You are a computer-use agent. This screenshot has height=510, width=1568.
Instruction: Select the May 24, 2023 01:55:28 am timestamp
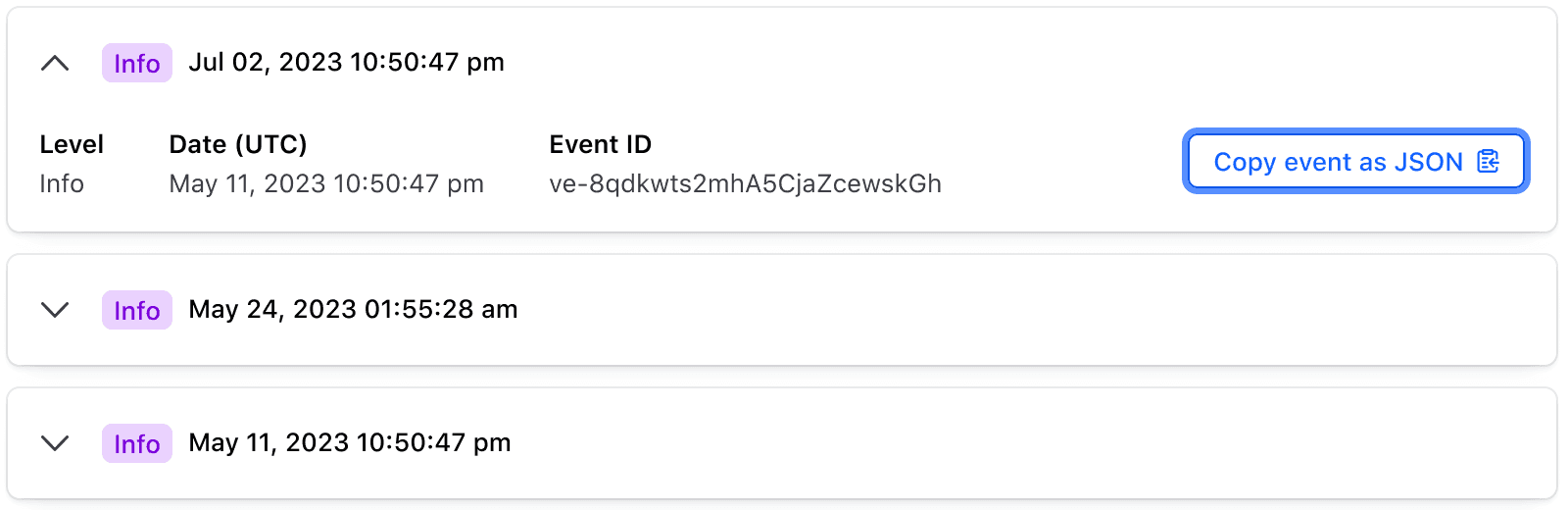tap(353, 310)
